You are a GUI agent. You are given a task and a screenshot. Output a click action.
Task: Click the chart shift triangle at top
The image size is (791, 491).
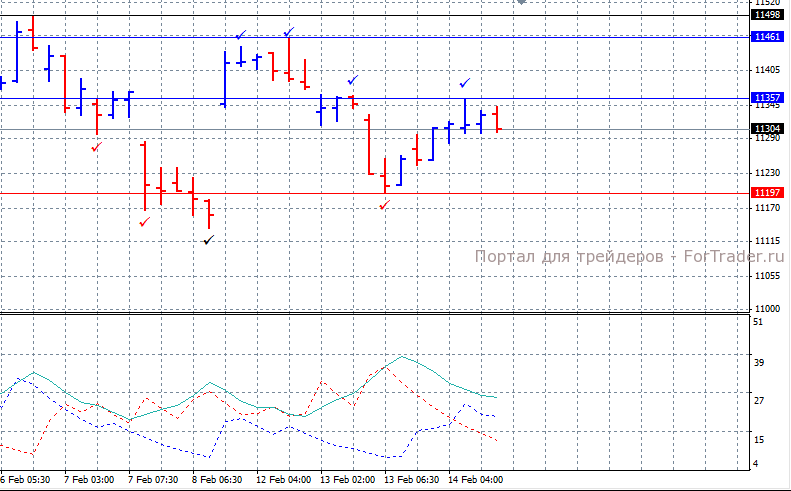(x=520, y=3)
